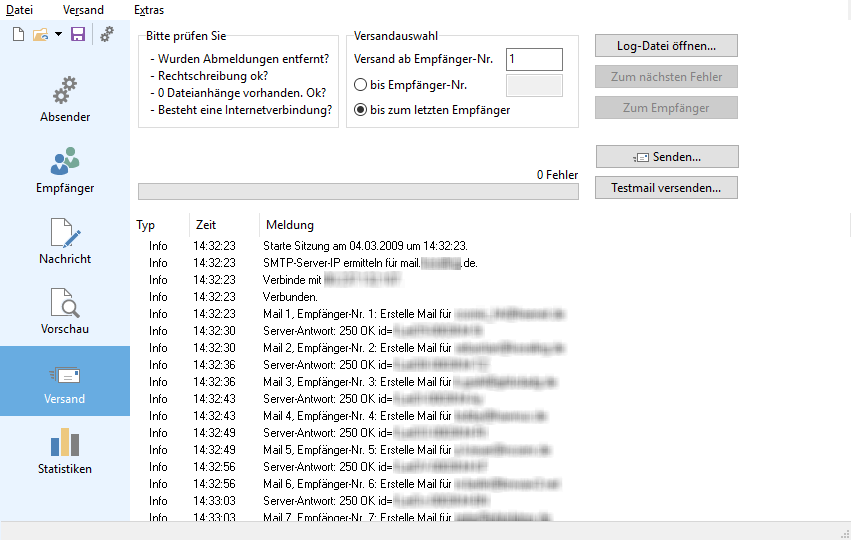Click the 'Senden...' button
851x540 pixels.
(x=667, y=157)
